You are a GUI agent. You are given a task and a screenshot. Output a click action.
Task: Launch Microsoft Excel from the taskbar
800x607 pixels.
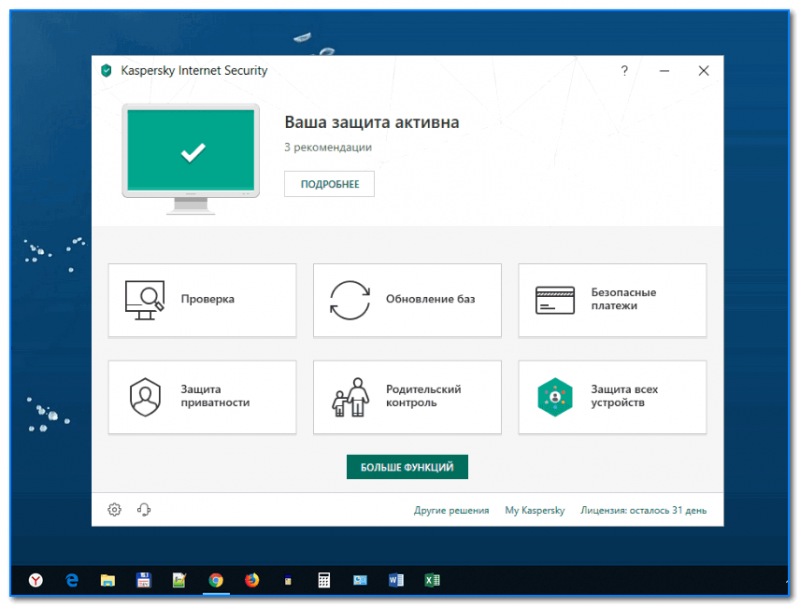pos(432,580)
